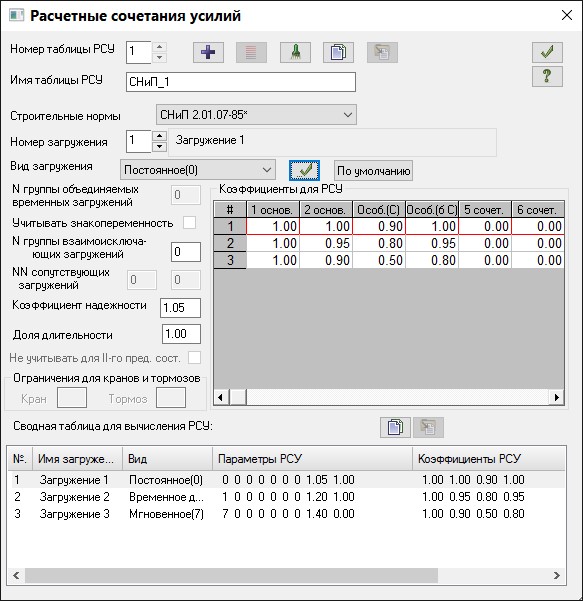The image size is (583, 601).
Task: Select the Загружение 2 row in summary table
Action: (x=286, y=497)
